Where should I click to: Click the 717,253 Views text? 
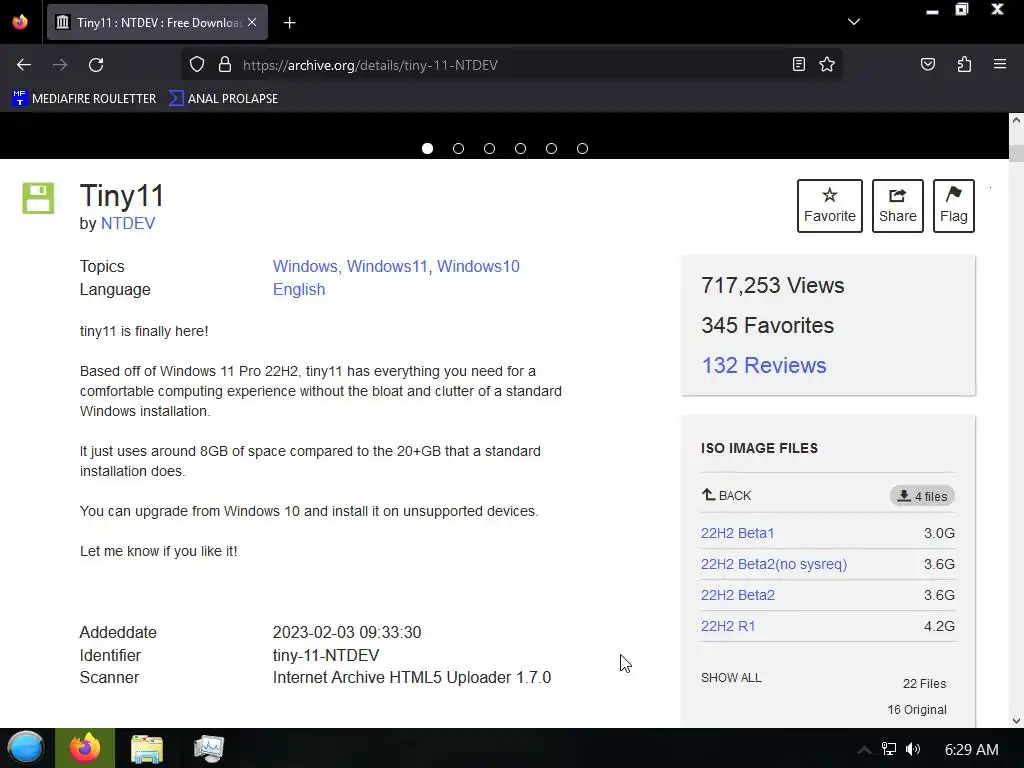773,285
